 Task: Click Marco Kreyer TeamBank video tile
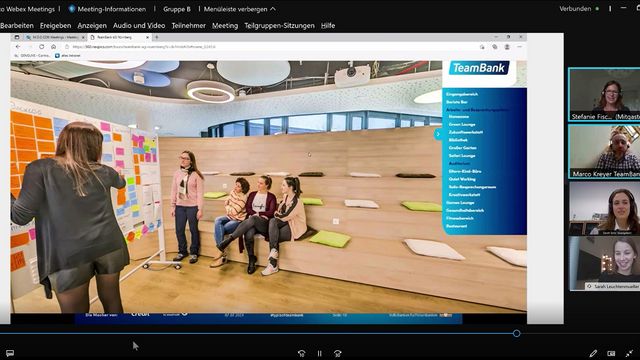(604, 151)
